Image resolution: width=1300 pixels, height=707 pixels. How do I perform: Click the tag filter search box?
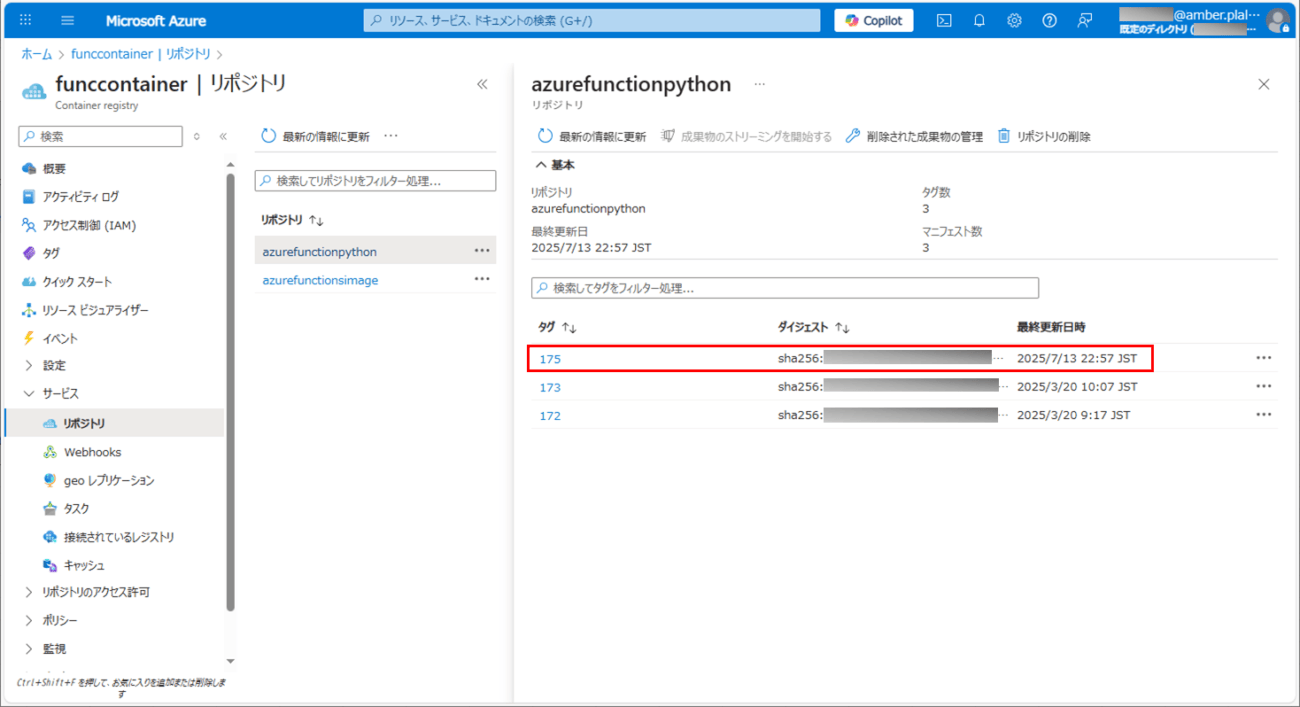pyautogui.click(x=785, y=288)
